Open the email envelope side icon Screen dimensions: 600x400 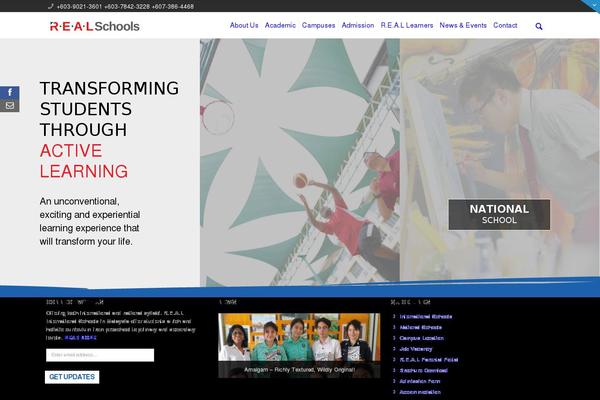click(10, 106)
